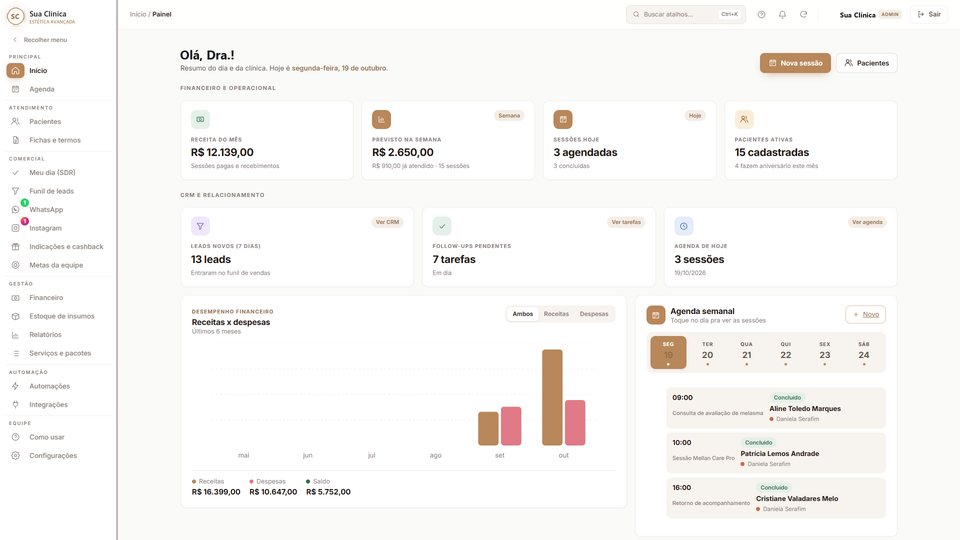Click the Leads novos funnel card icon
Viewport: 960px width, 540px height.
(x=200, y=226)
